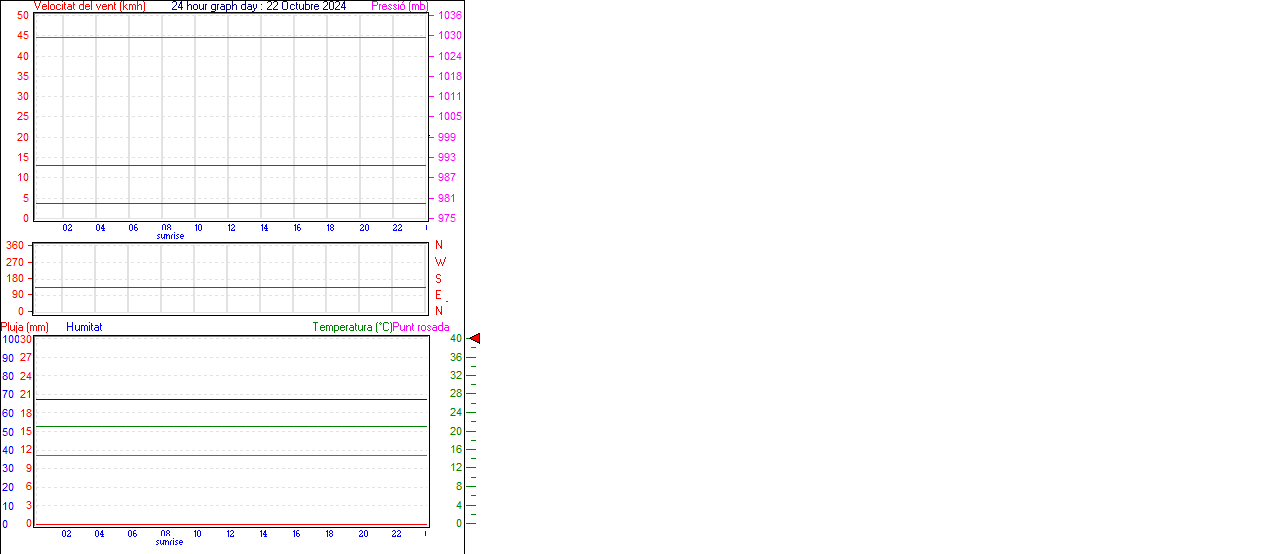The width and height of the screenshot is (1280, 554).
Task: Select the green temperature line in bottom chart
Action: point(230,426)
